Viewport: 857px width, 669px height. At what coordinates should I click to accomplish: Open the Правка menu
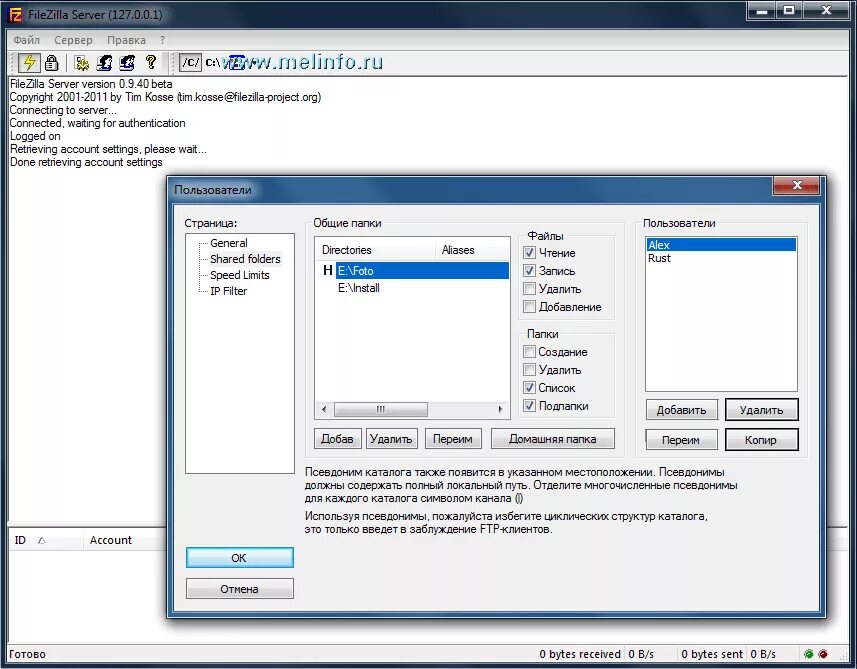point(126,40)
